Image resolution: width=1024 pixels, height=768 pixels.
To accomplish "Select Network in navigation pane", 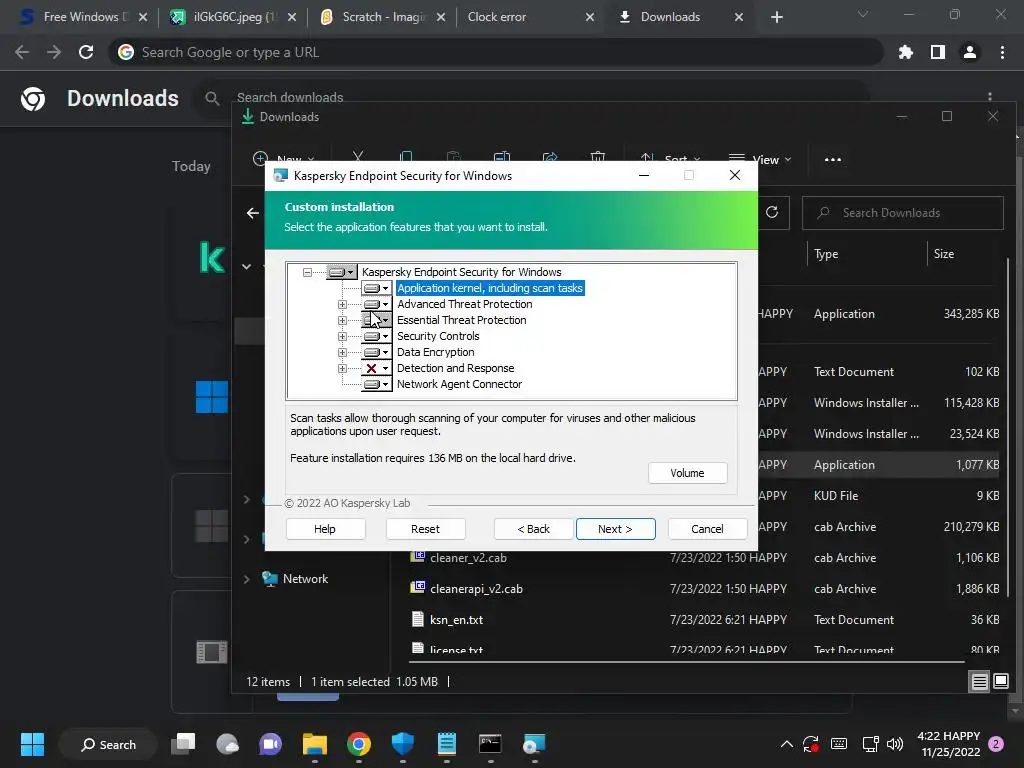I will coord(305,579).
